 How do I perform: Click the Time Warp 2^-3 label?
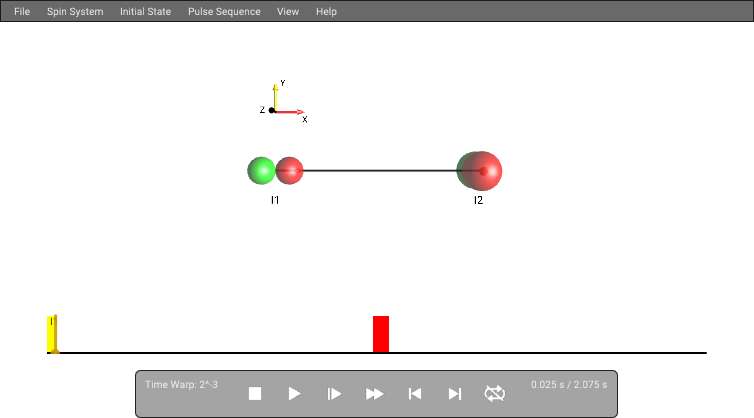[x=182, y=385]
